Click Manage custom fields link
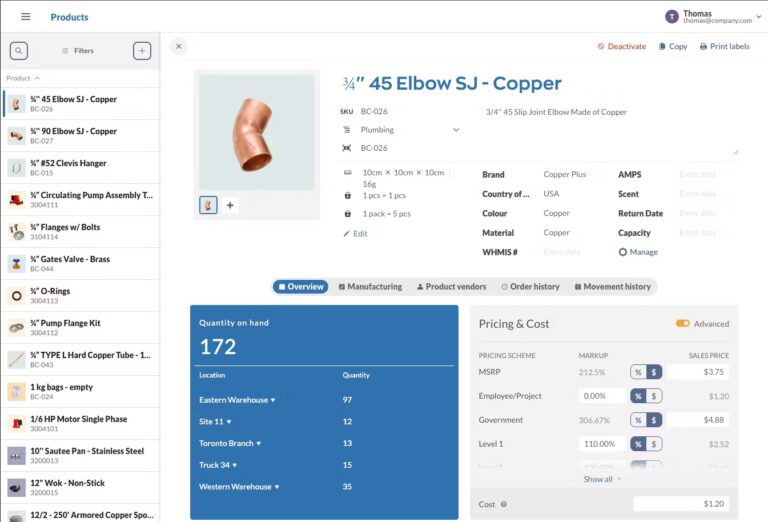Screen dimensions: 768x522 click(x=638, y=252)
